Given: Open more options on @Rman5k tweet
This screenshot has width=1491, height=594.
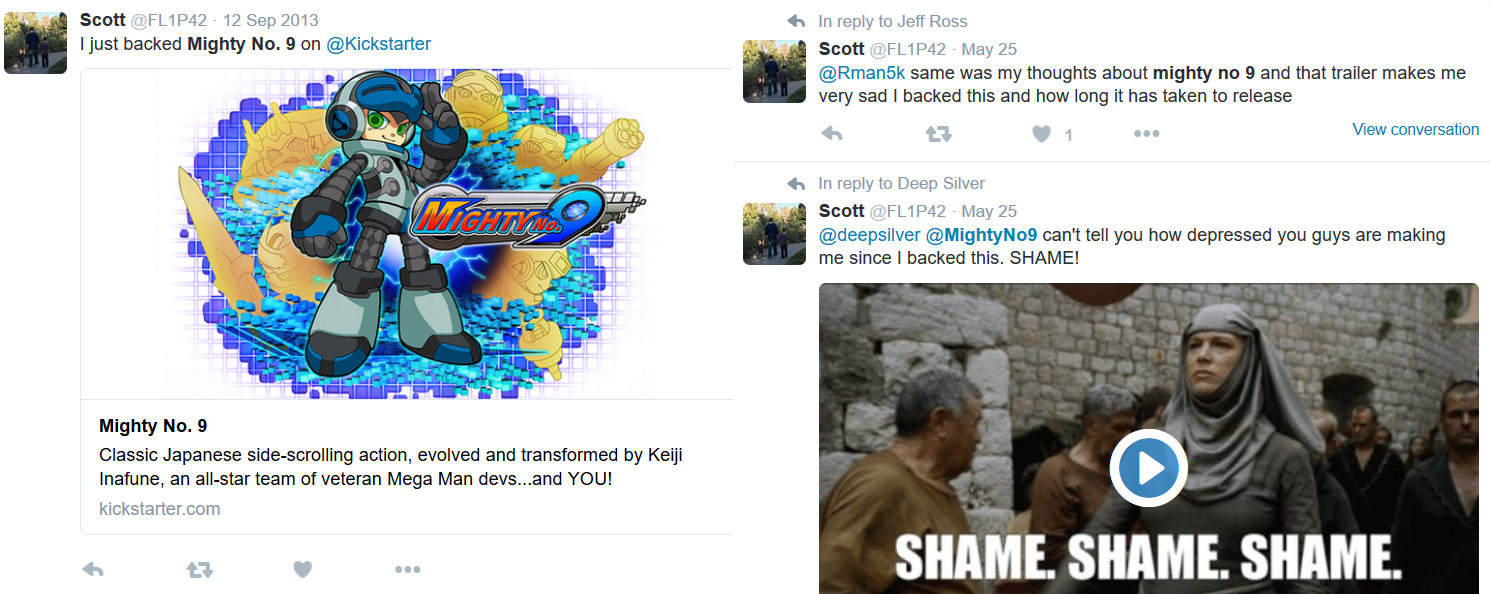Looking at the screenshot, I should tap(1146, 133).
